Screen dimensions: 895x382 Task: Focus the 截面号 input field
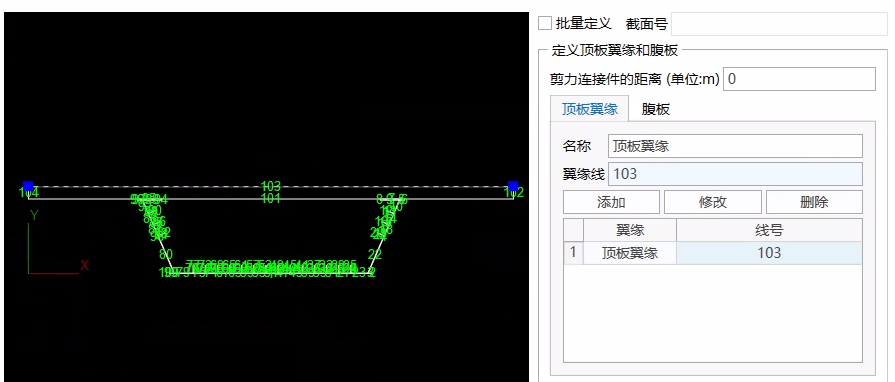[779, 24]
